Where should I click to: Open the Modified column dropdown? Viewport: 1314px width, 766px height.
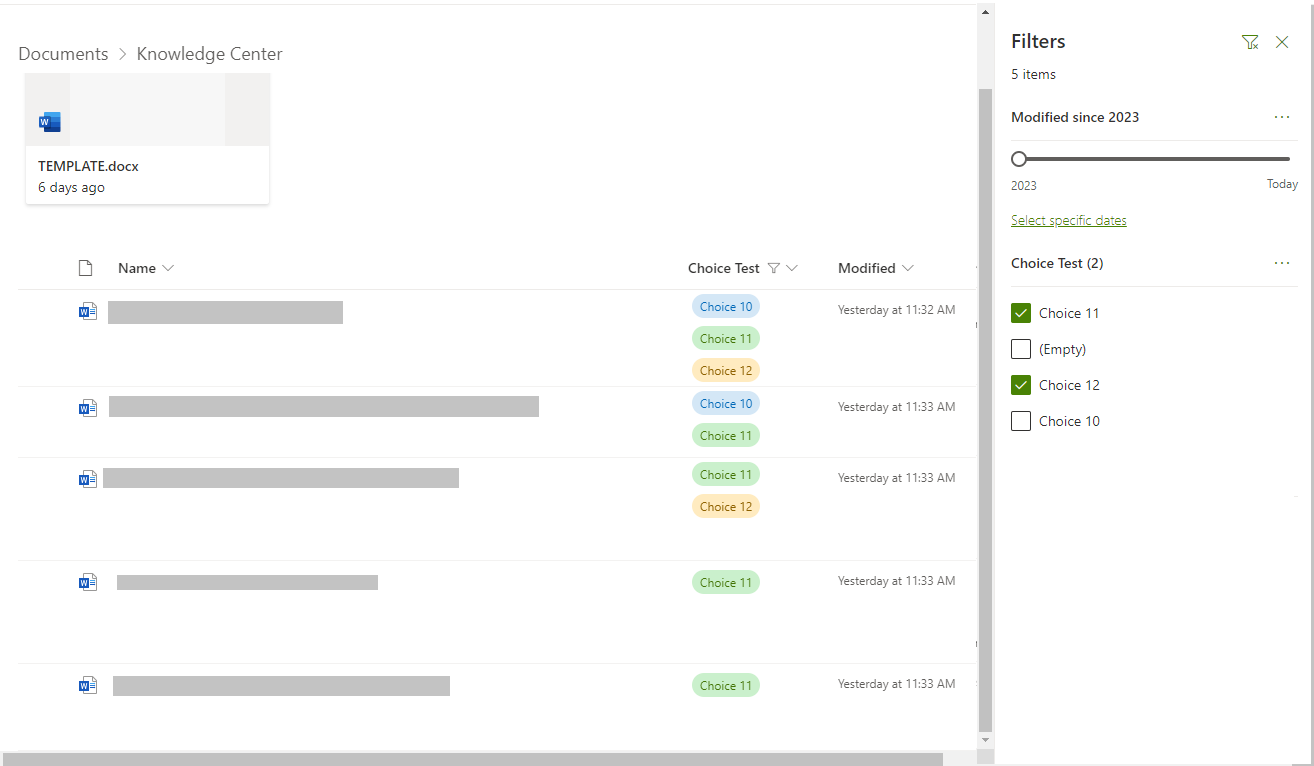coord(908,268)
